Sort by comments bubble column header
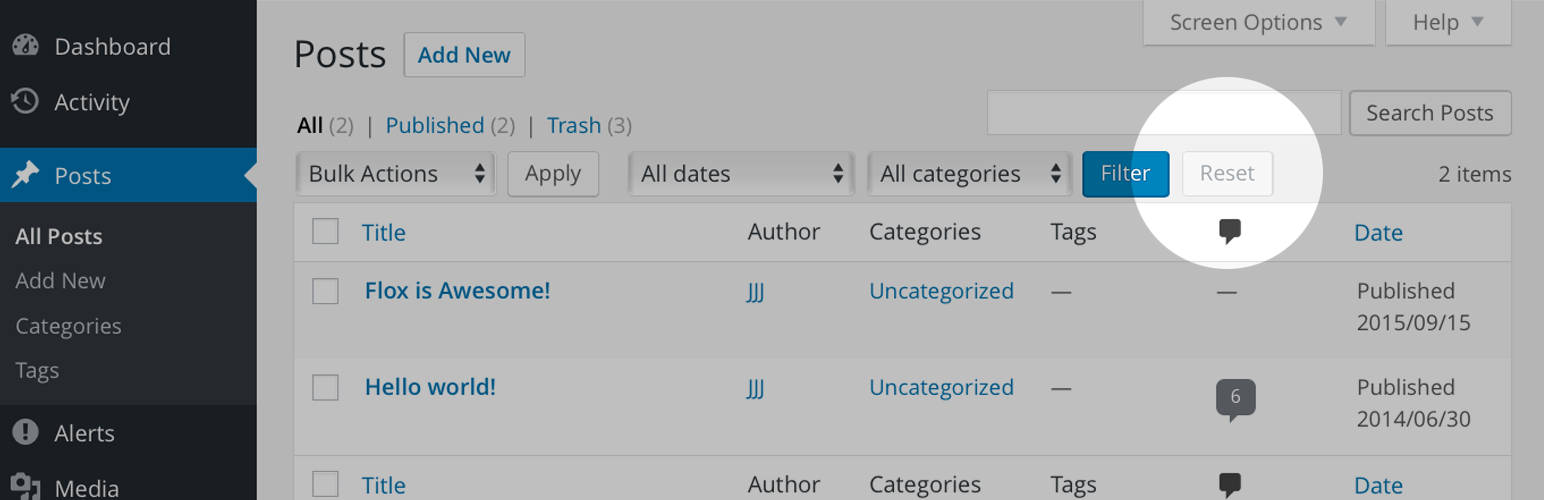This screenshot has width=1544, height=500. coord(1230,233)
